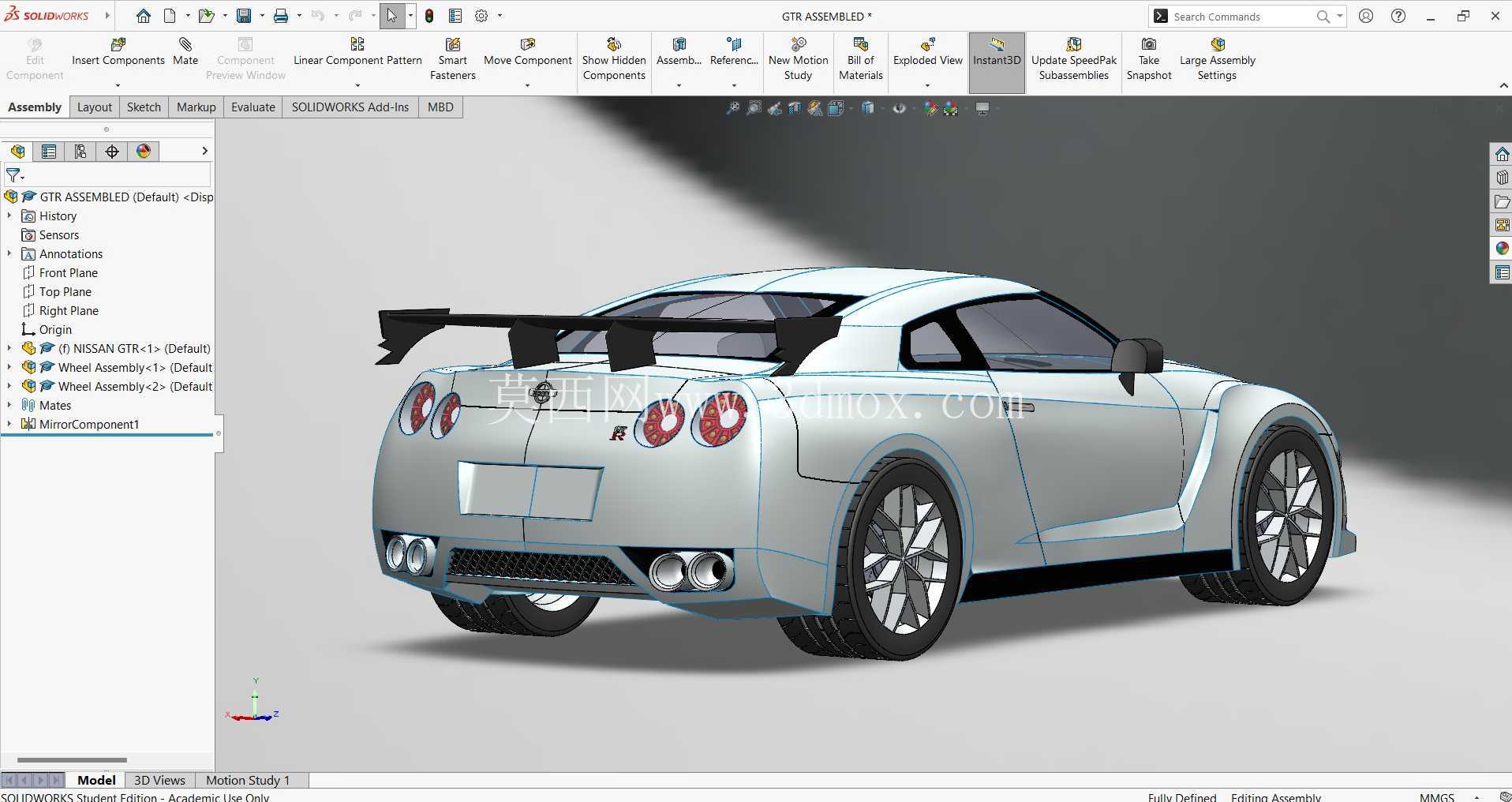1512x802 pixels.
Task: Switch to 3D Views bottom tab
Action: pos(159,780)
